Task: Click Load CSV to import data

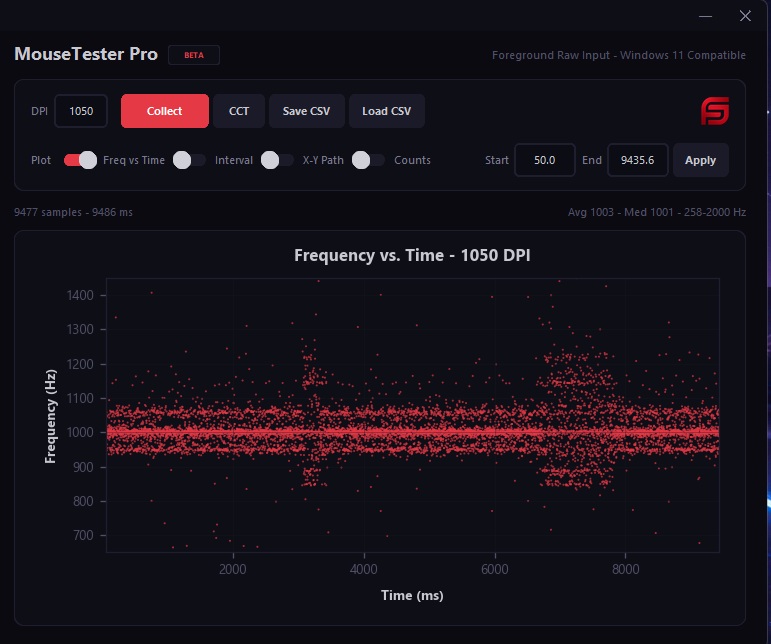Action: (x=386, y=111)
